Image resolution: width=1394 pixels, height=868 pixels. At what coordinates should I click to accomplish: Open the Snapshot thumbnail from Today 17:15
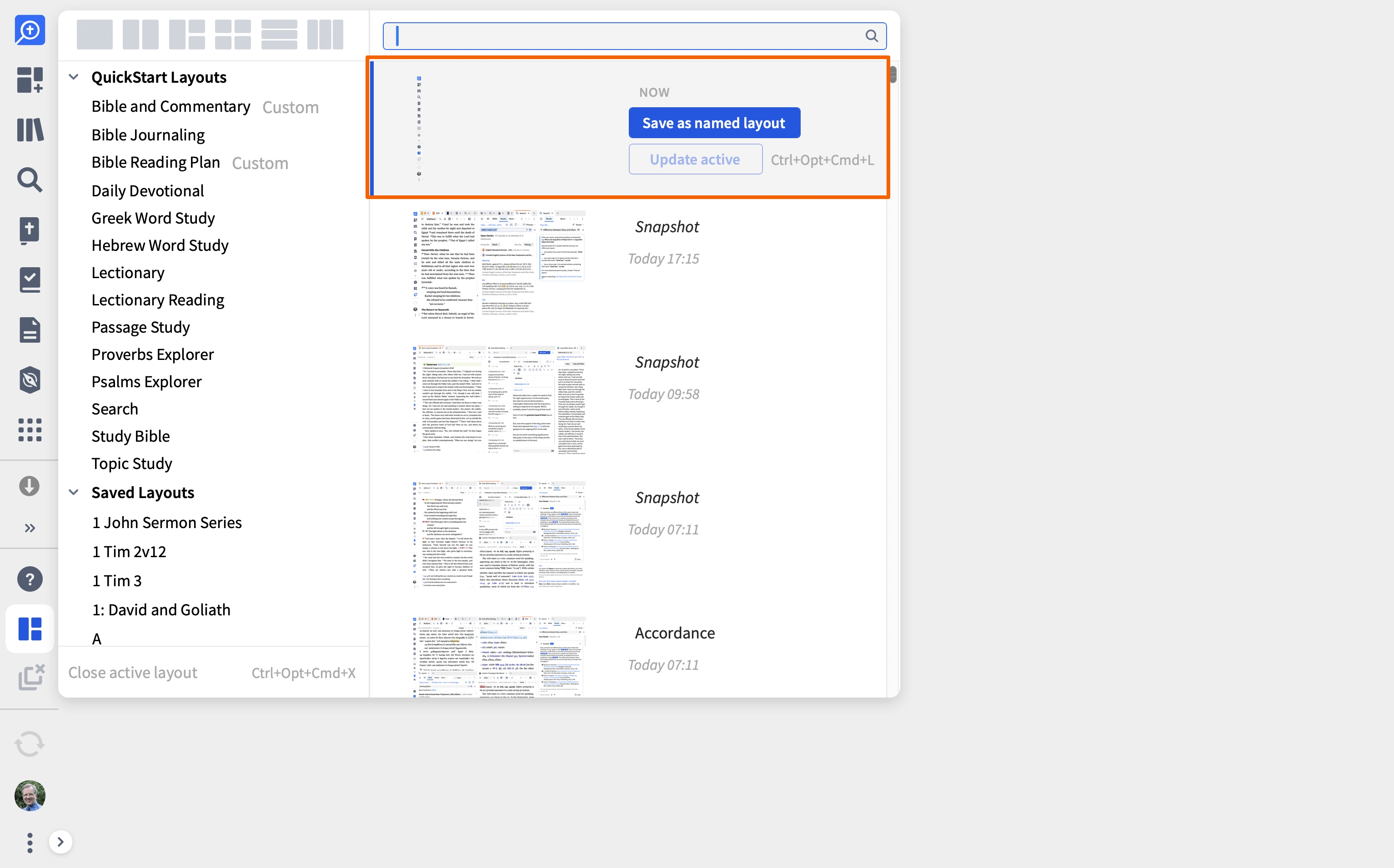click(x=499, y=264)
